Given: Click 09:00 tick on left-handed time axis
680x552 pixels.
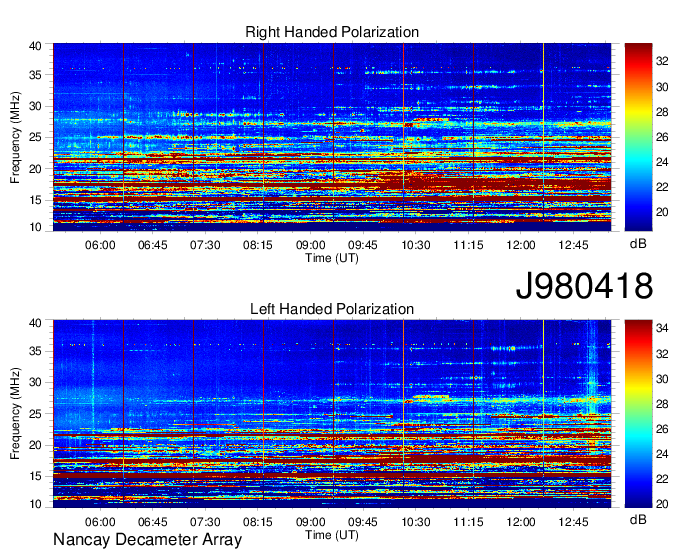Looking at the screenshot, I should [311, 522].
